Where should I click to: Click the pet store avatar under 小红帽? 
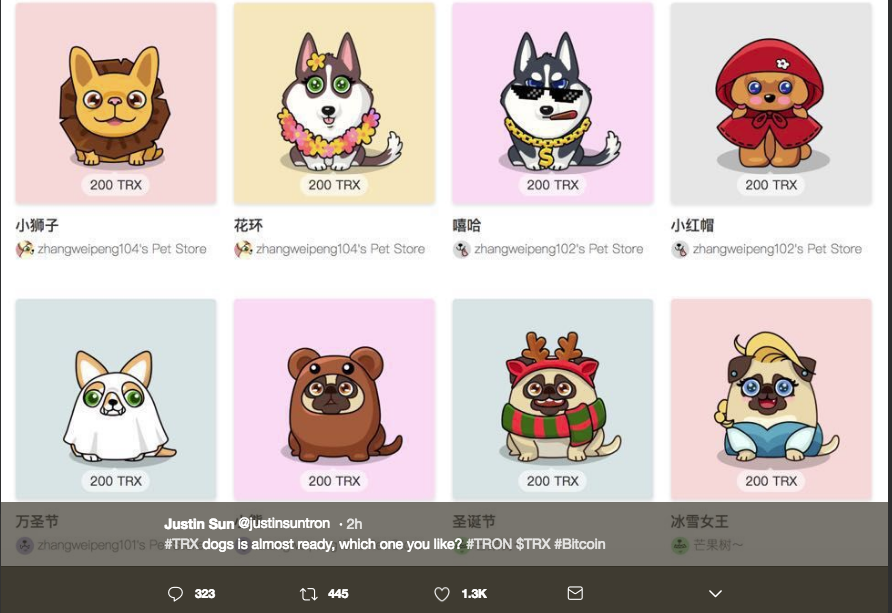(x=680, y=249)
